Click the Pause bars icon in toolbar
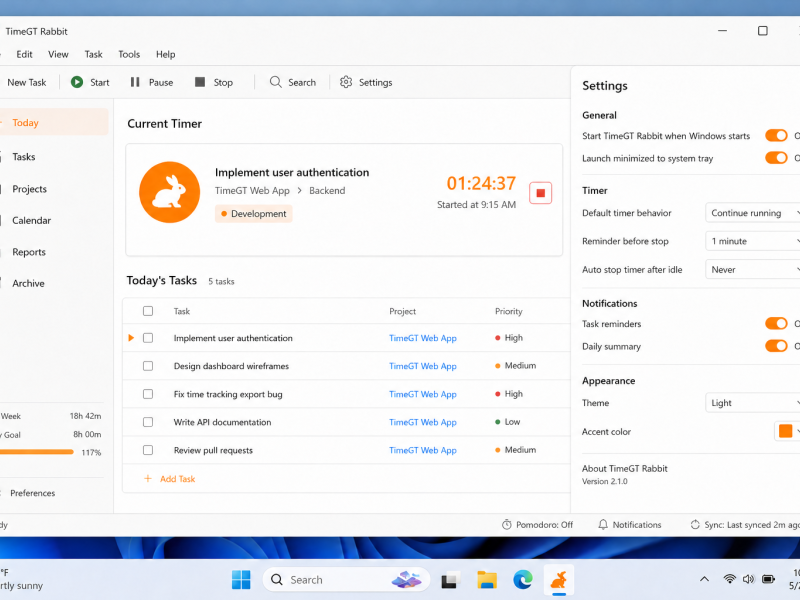Image resolution: width=800 pixels, height=600 pixels. [x=135, y=82]
